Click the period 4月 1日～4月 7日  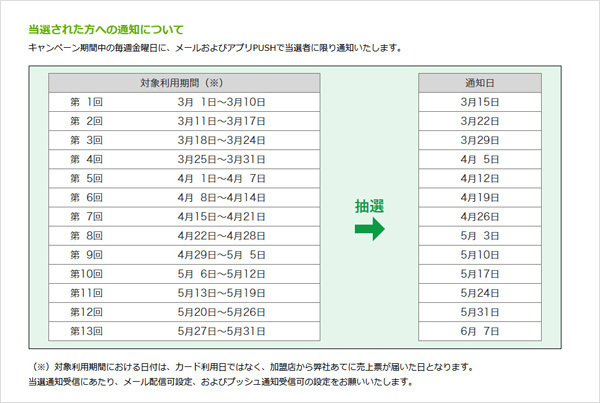222,178
